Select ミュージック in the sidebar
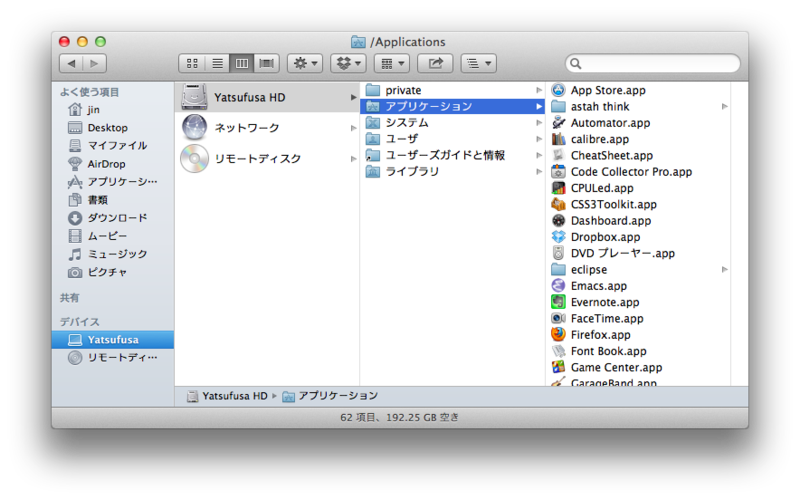Viewport: 800px width, 500px height. [113, 254]
